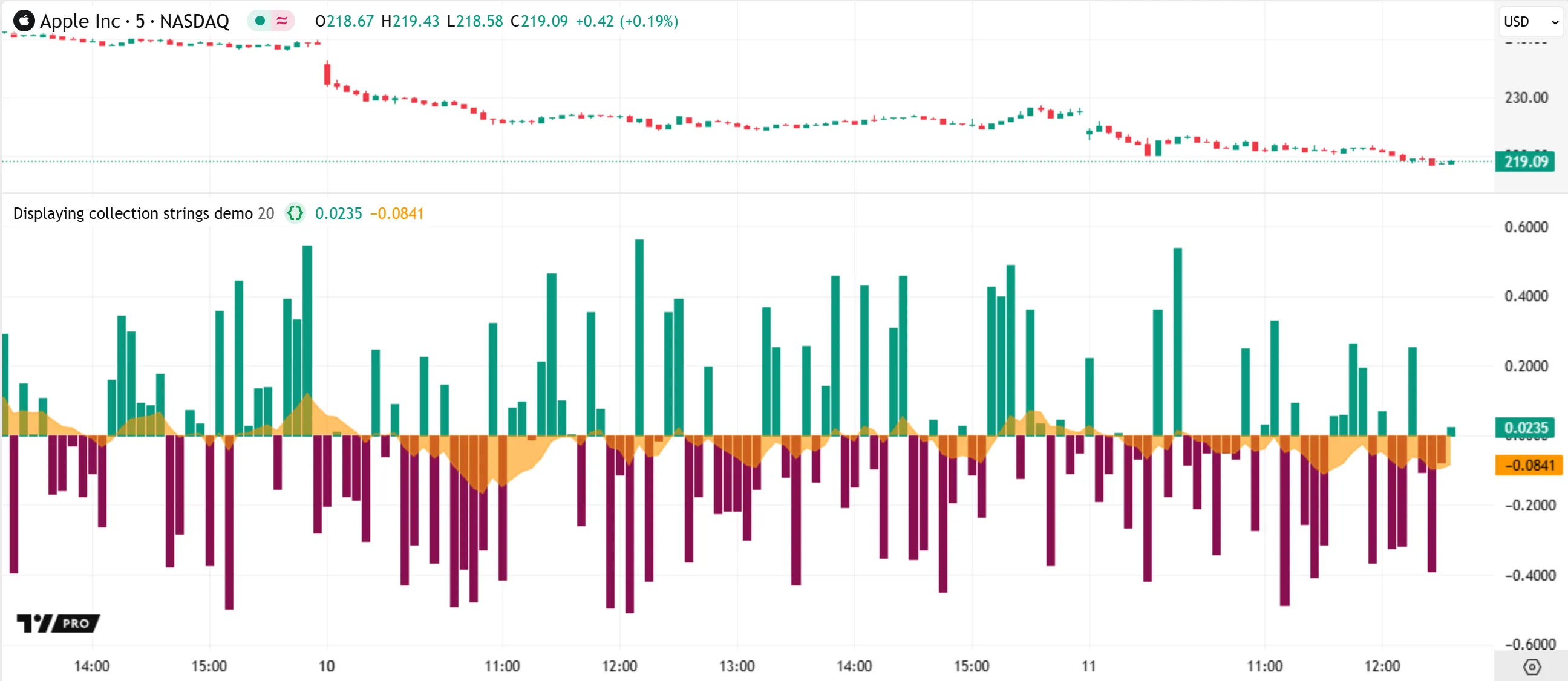Click the pink approximate-data indicator icon
Viewport: 1568px width, 681px height.
coord(282,21)
